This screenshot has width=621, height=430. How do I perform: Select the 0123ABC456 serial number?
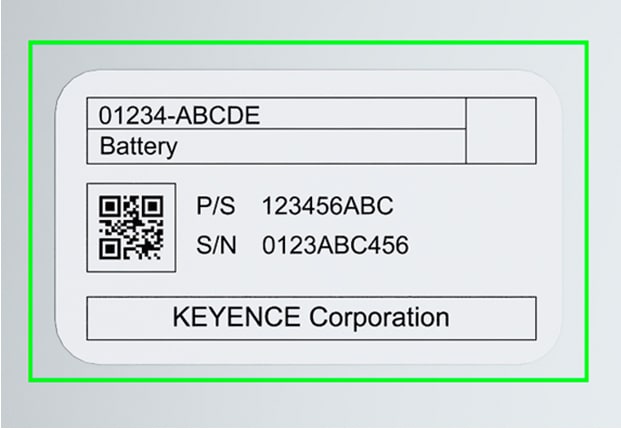(335, 245)
